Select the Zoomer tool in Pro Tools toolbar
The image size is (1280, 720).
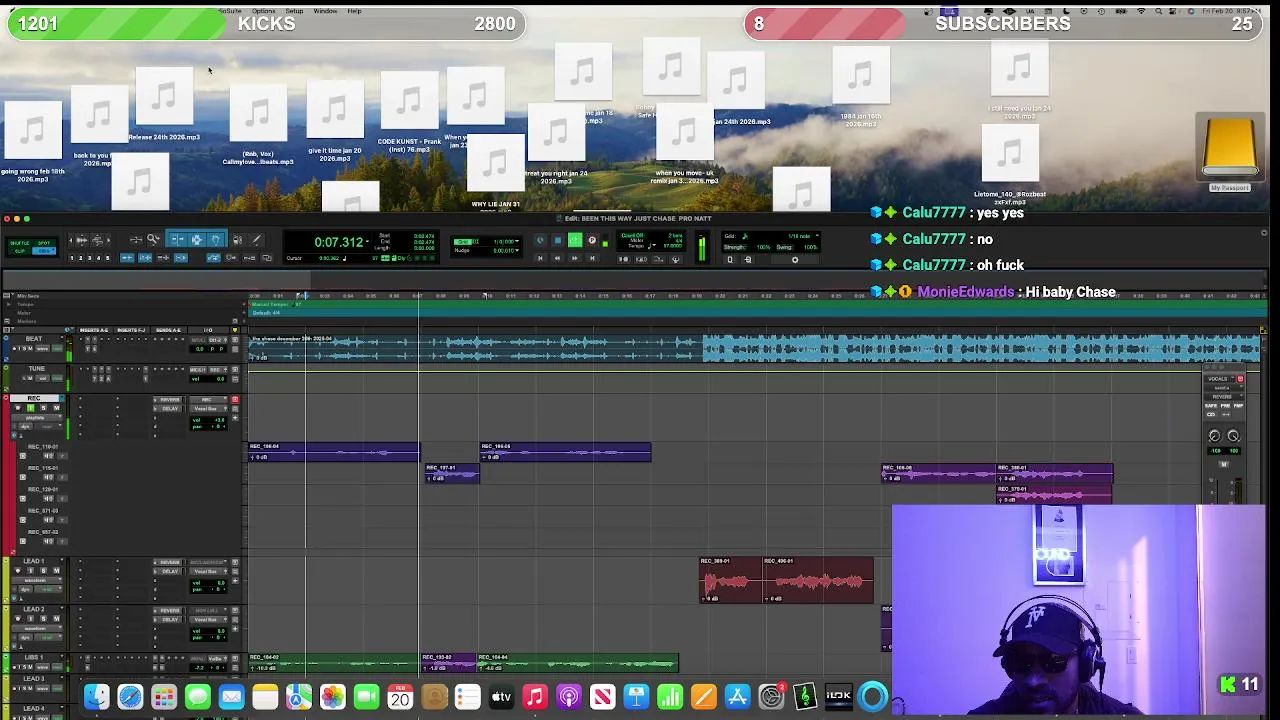click(152, 239)
